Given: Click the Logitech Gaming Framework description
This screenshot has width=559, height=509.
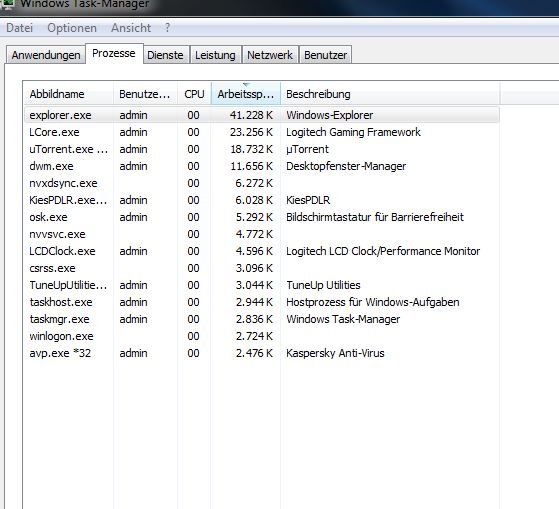Looking at the screenshot, I should click(353, 132).
